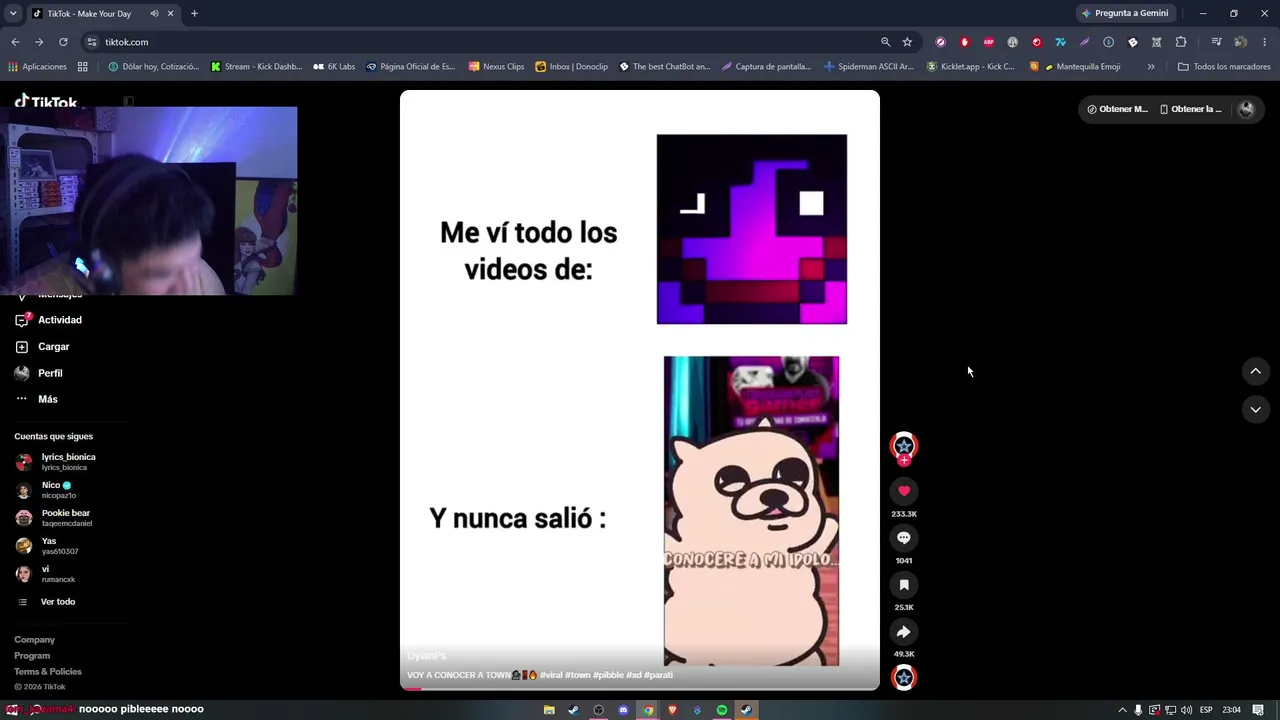Toggle the microphone tray icon
Viewport: 1280px width, 720px height.
[x=1138, y=710]
